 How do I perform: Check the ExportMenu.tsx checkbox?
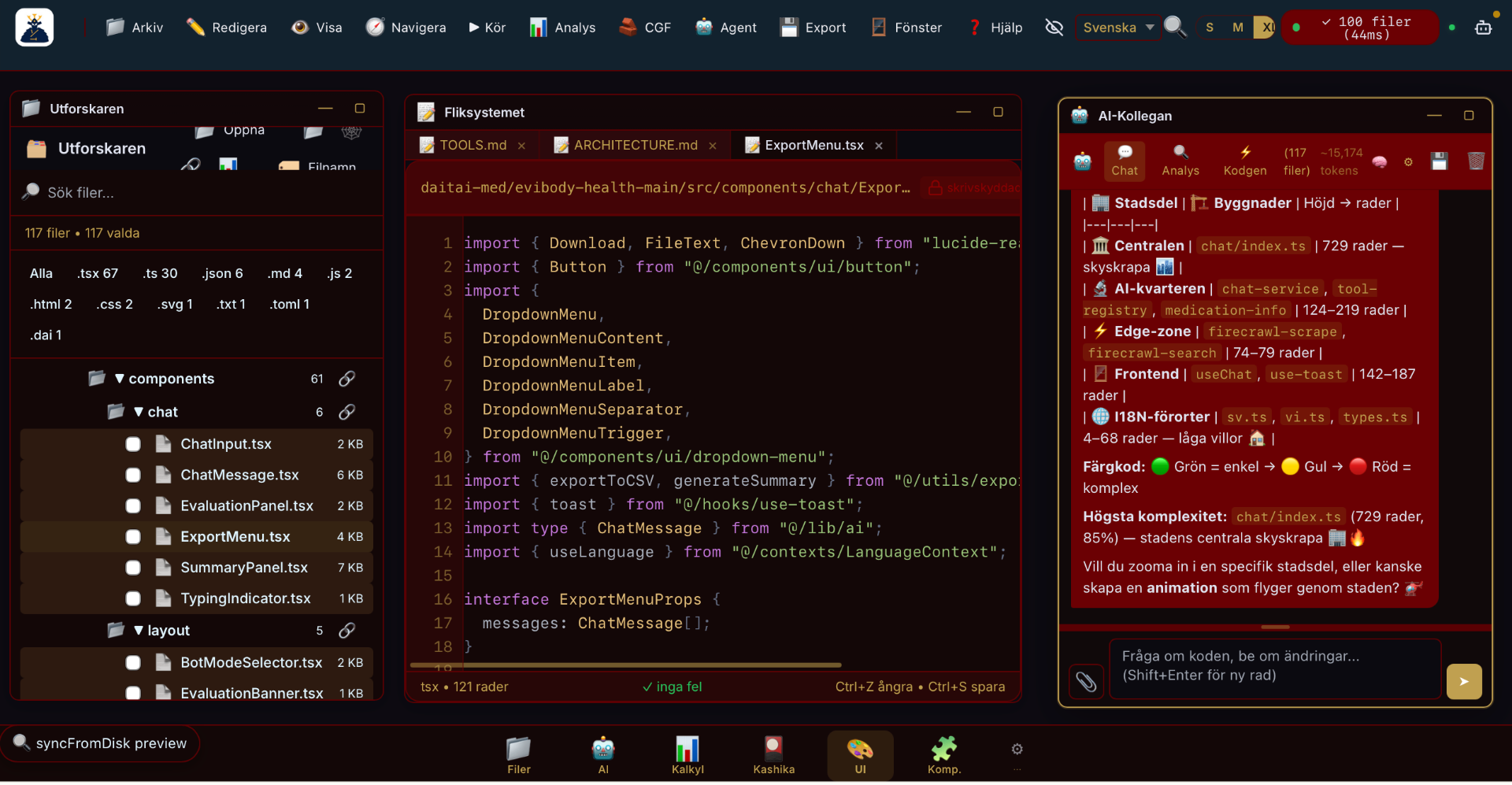133,537
